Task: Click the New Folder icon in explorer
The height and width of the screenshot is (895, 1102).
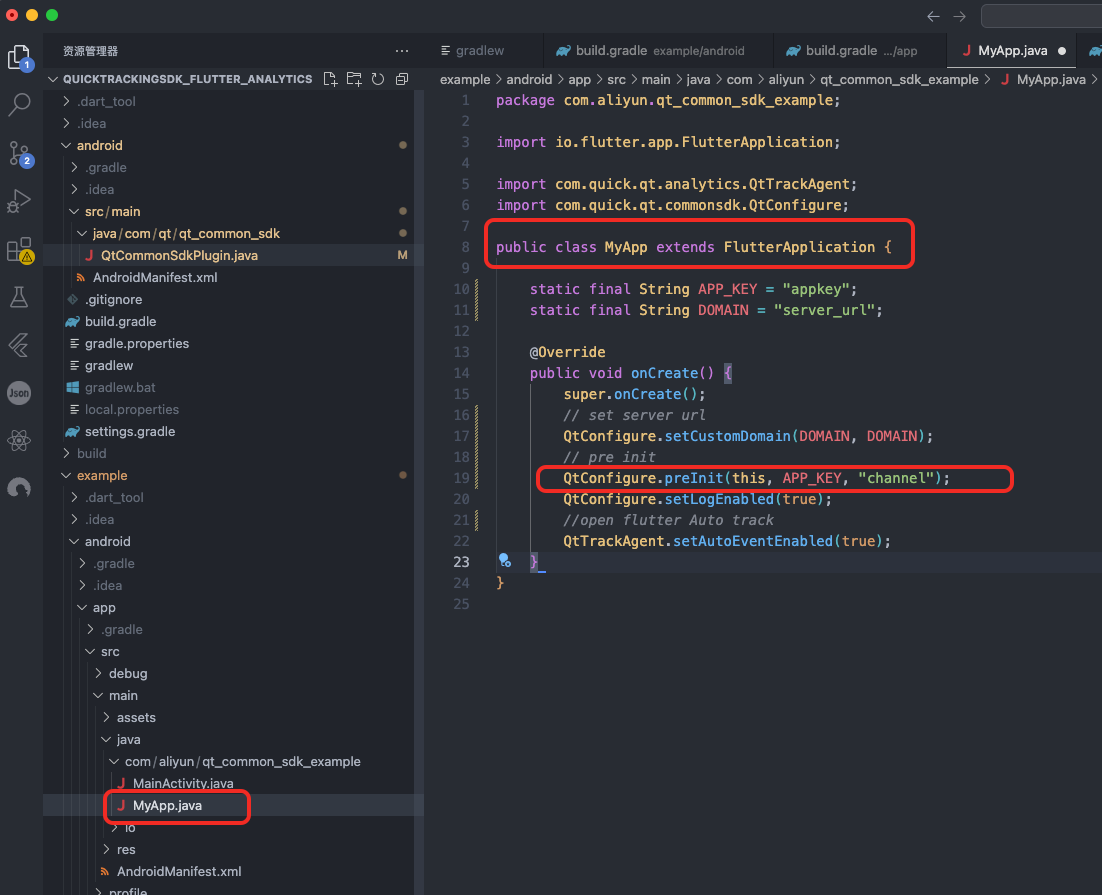Action: click(x=354, y=79)
